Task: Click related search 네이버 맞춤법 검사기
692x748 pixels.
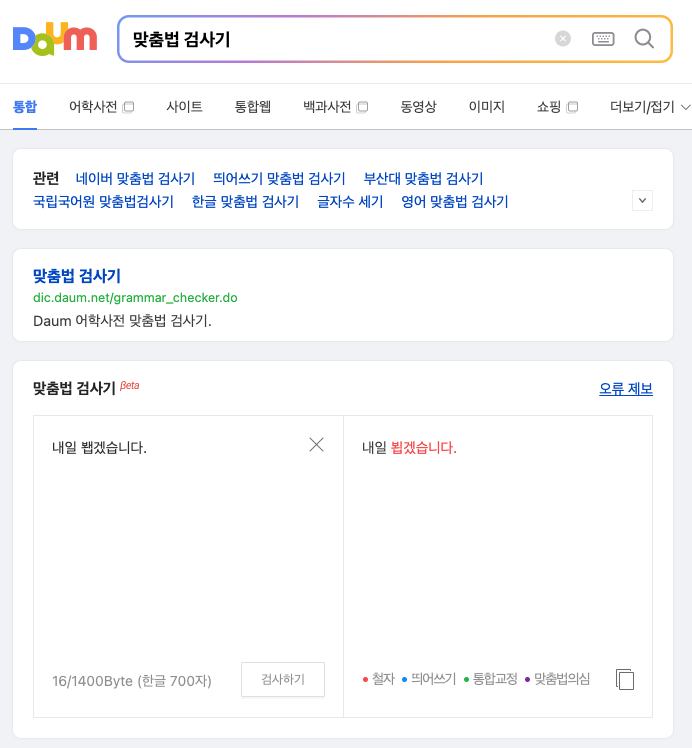Action: pos(135,178)
